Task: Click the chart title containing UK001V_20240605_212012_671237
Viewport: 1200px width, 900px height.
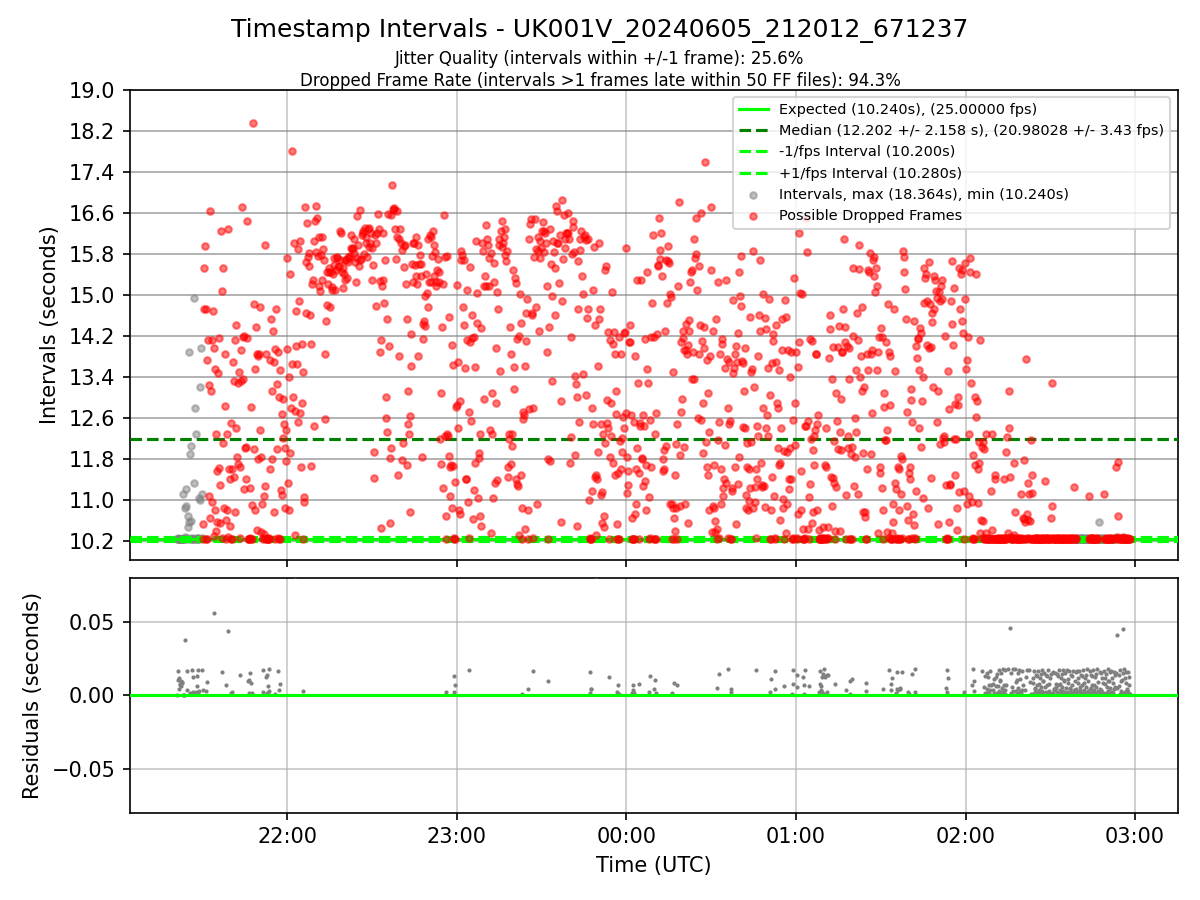Action: click(x=600, y=29)
